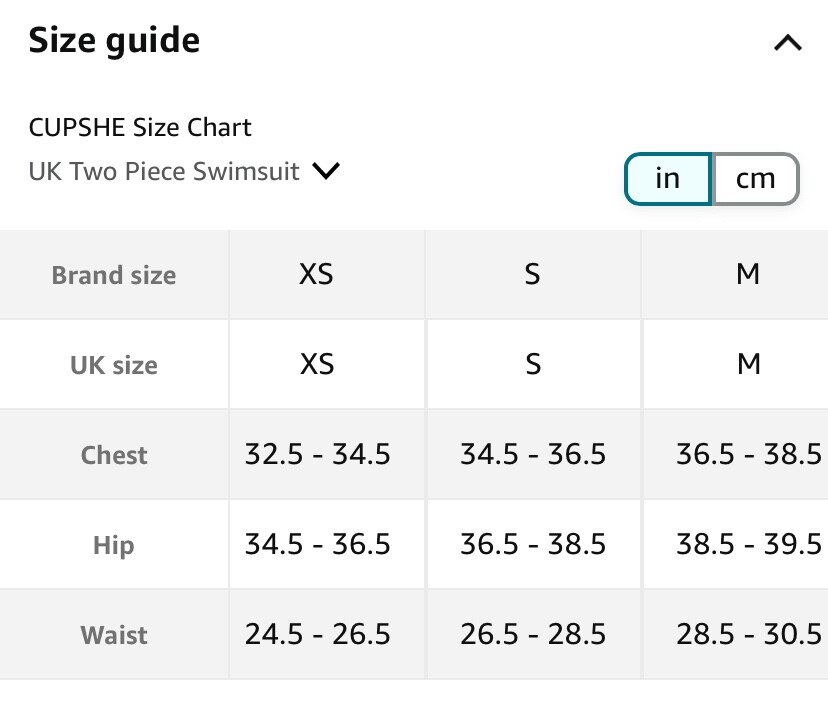Tap the Size guide heading
The image size is (828, 710).
[x=114, y=41]
